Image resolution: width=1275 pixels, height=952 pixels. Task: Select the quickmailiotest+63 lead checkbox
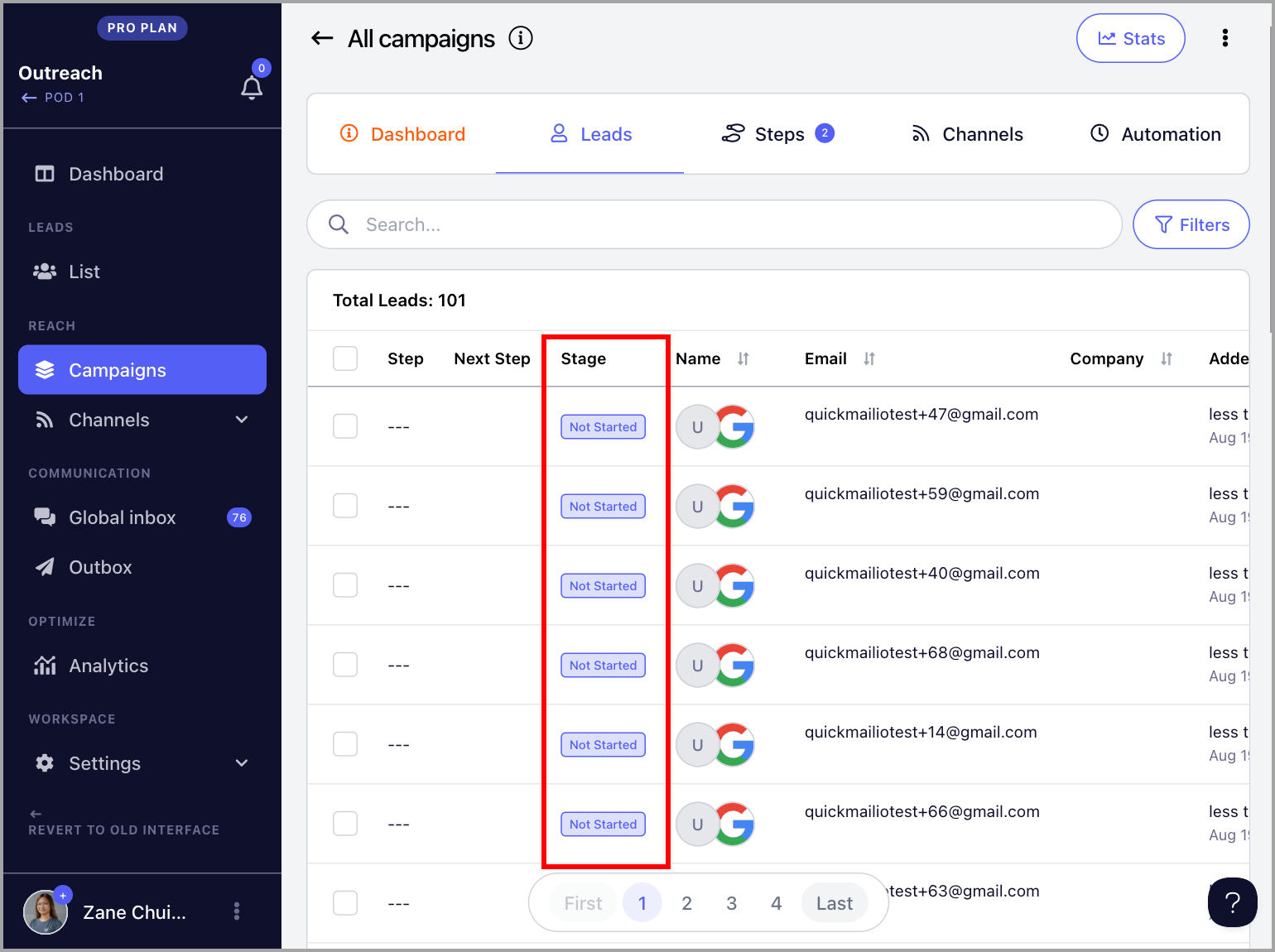(345, 903)
